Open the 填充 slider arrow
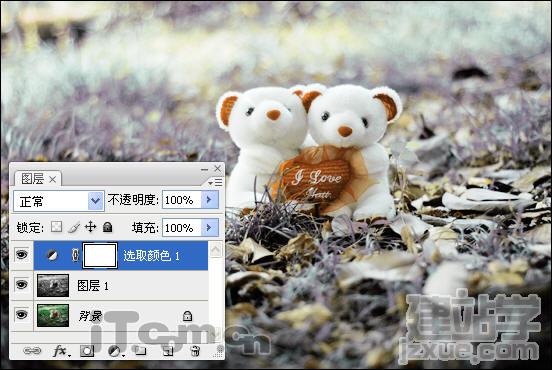Screen dimensions: 552x370 pos(209,227)
